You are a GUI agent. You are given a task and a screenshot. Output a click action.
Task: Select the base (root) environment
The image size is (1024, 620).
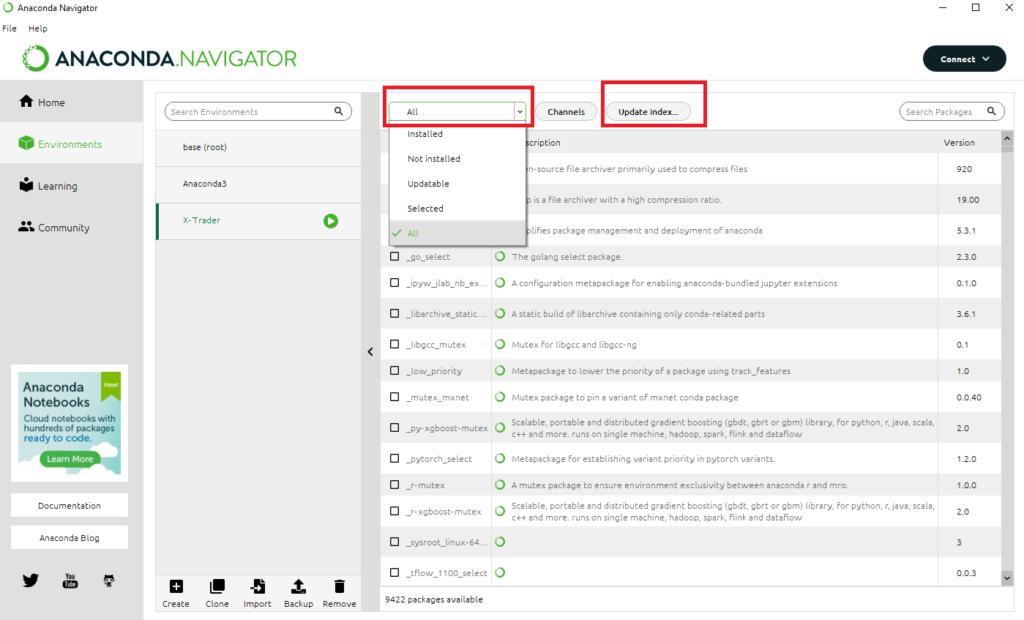tap(259, 147)
